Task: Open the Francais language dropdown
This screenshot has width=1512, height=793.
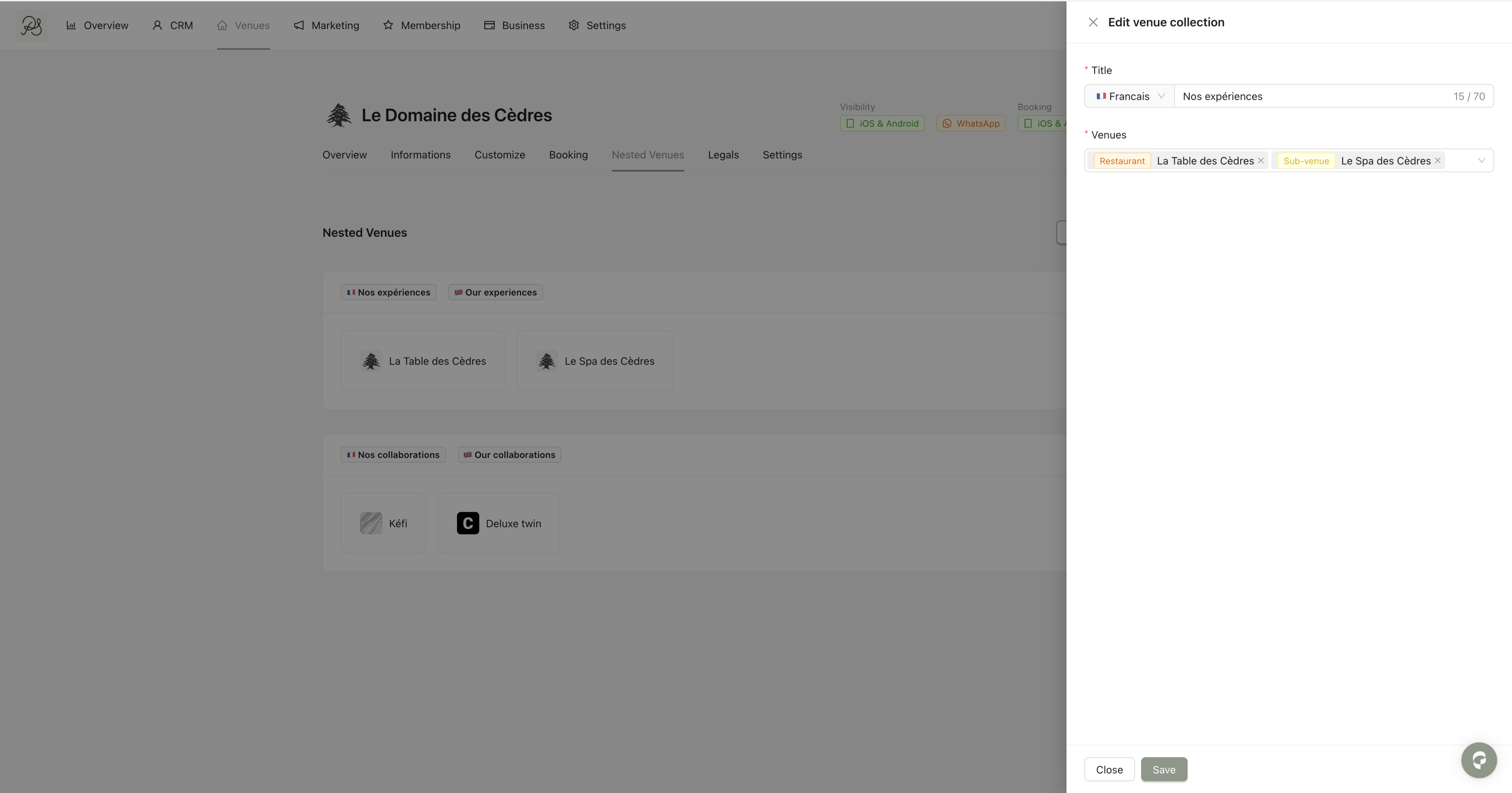Action: tap(1129, 96)
